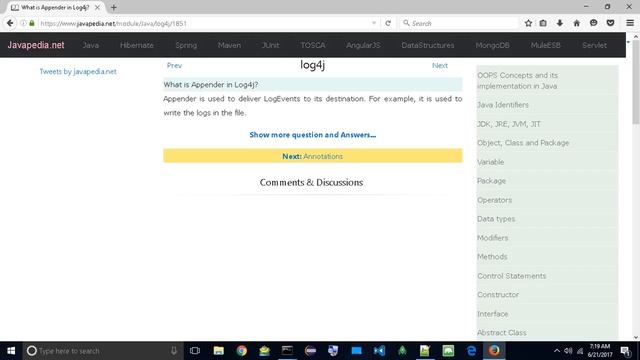
Task: Open File Explorer from the taskbar
Action: 218,351
